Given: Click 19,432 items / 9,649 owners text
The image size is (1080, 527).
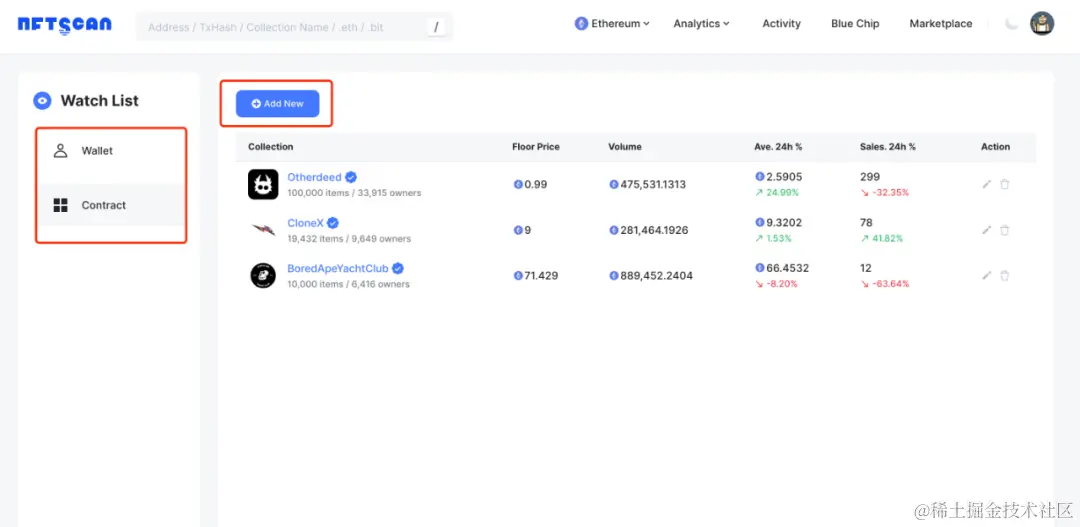Looking at the screenshot, I should coord(349,239).
